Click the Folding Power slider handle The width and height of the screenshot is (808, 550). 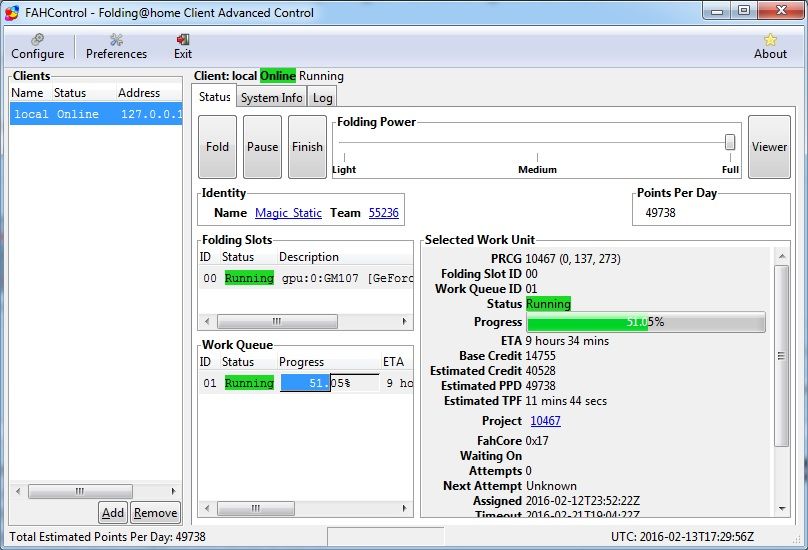[730, 142]
